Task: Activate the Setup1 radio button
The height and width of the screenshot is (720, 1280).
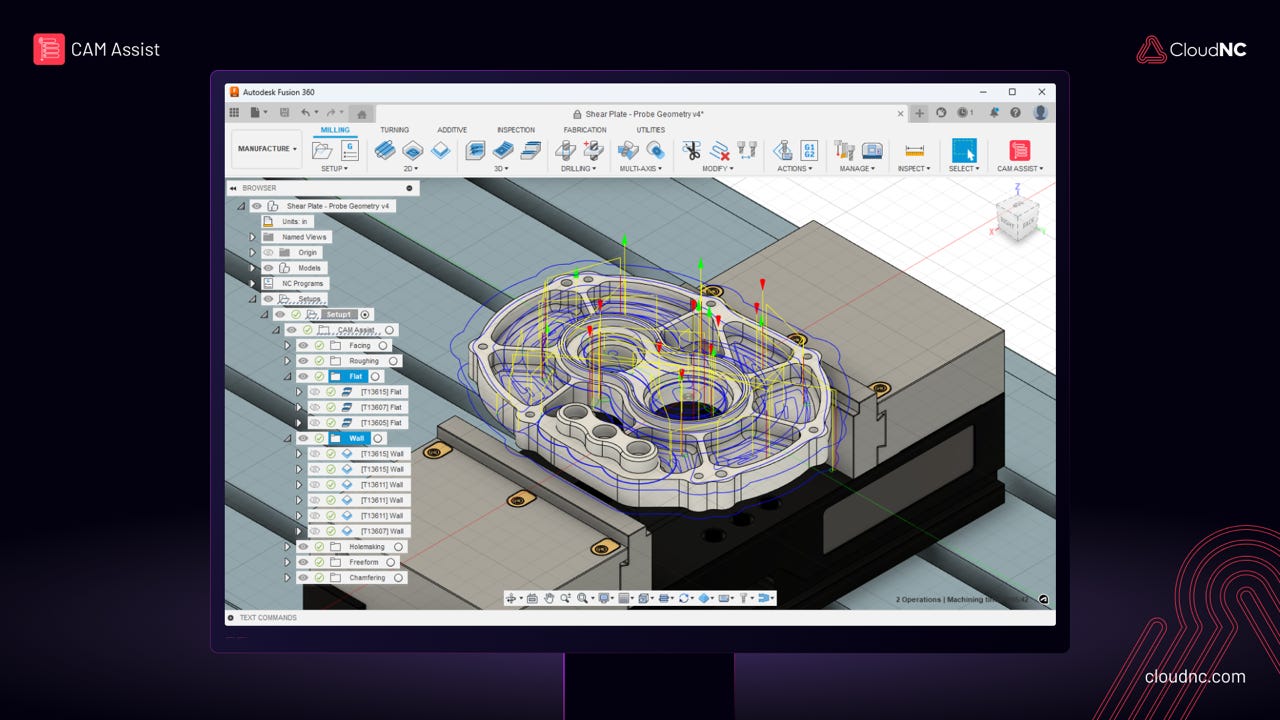Action: coord(365,314)
